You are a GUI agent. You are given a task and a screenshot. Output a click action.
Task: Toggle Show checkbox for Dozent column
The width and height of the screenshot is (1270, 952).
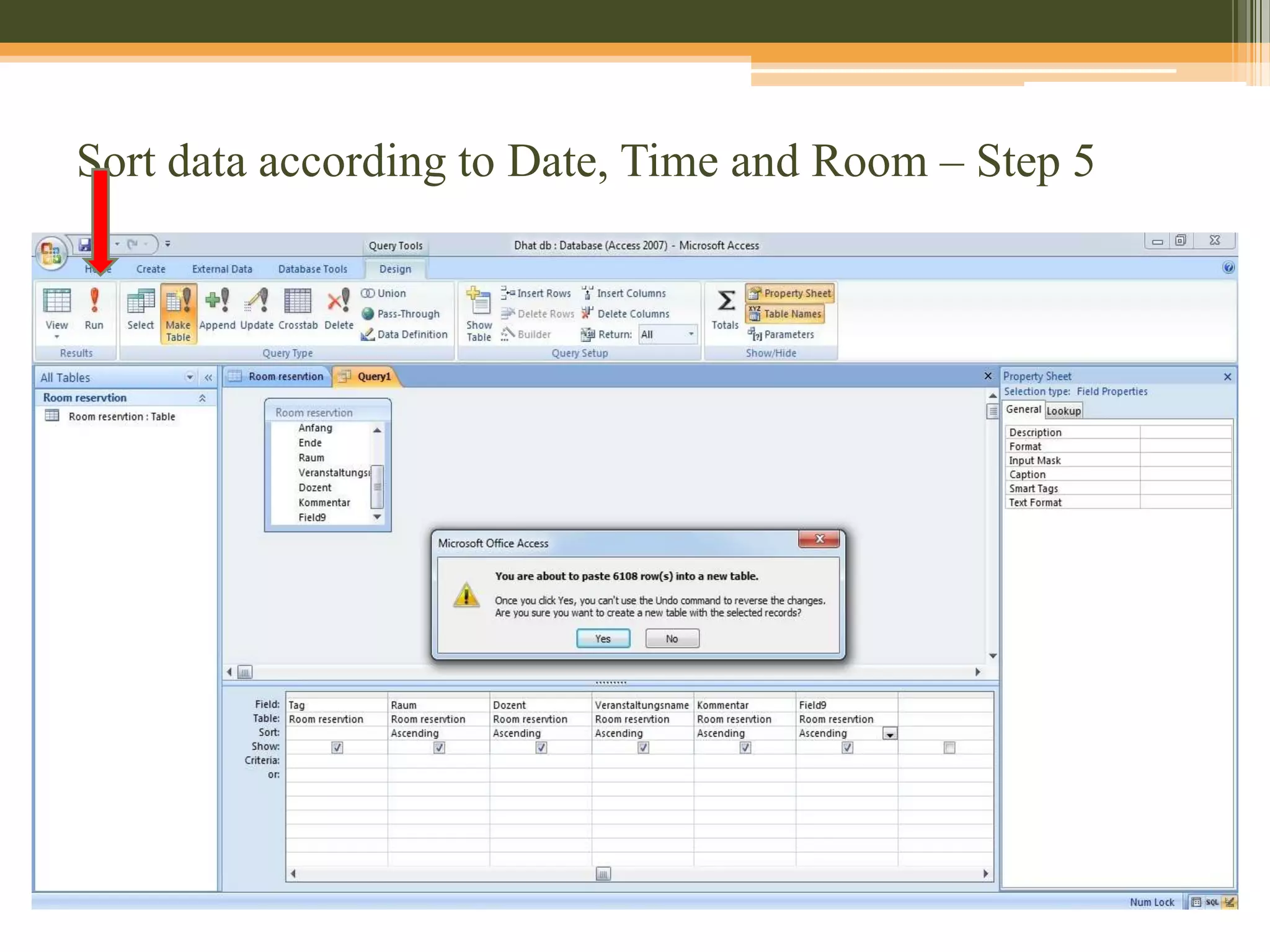click(541, 747)
